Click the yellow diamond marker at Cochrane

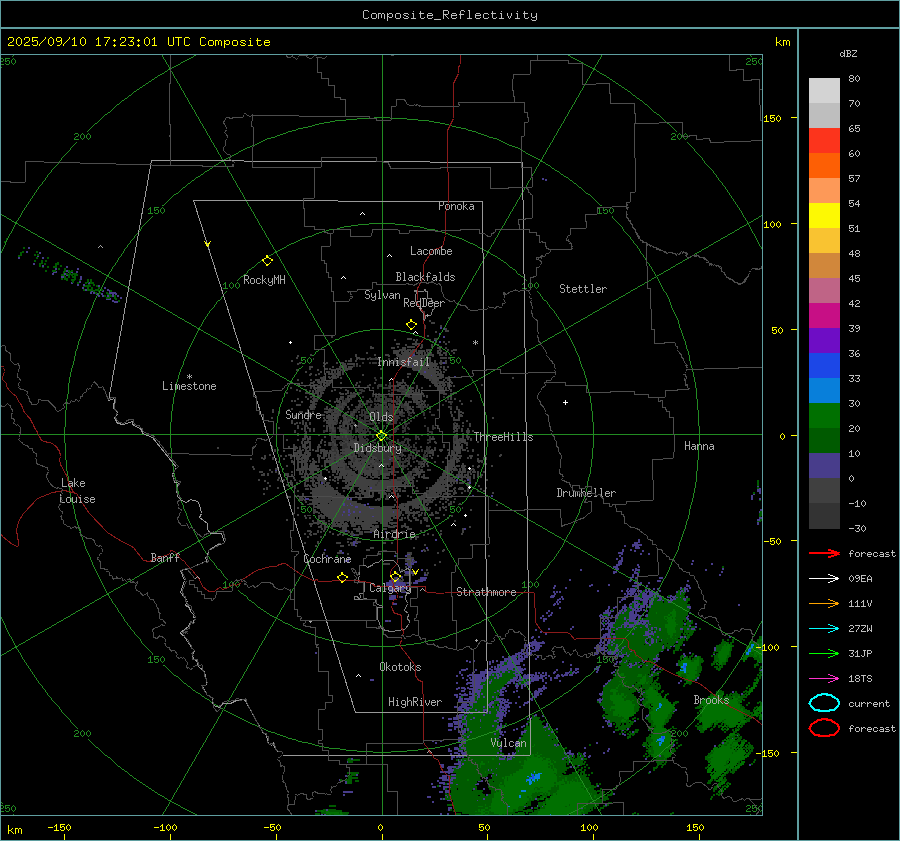[x=342, y=577]
